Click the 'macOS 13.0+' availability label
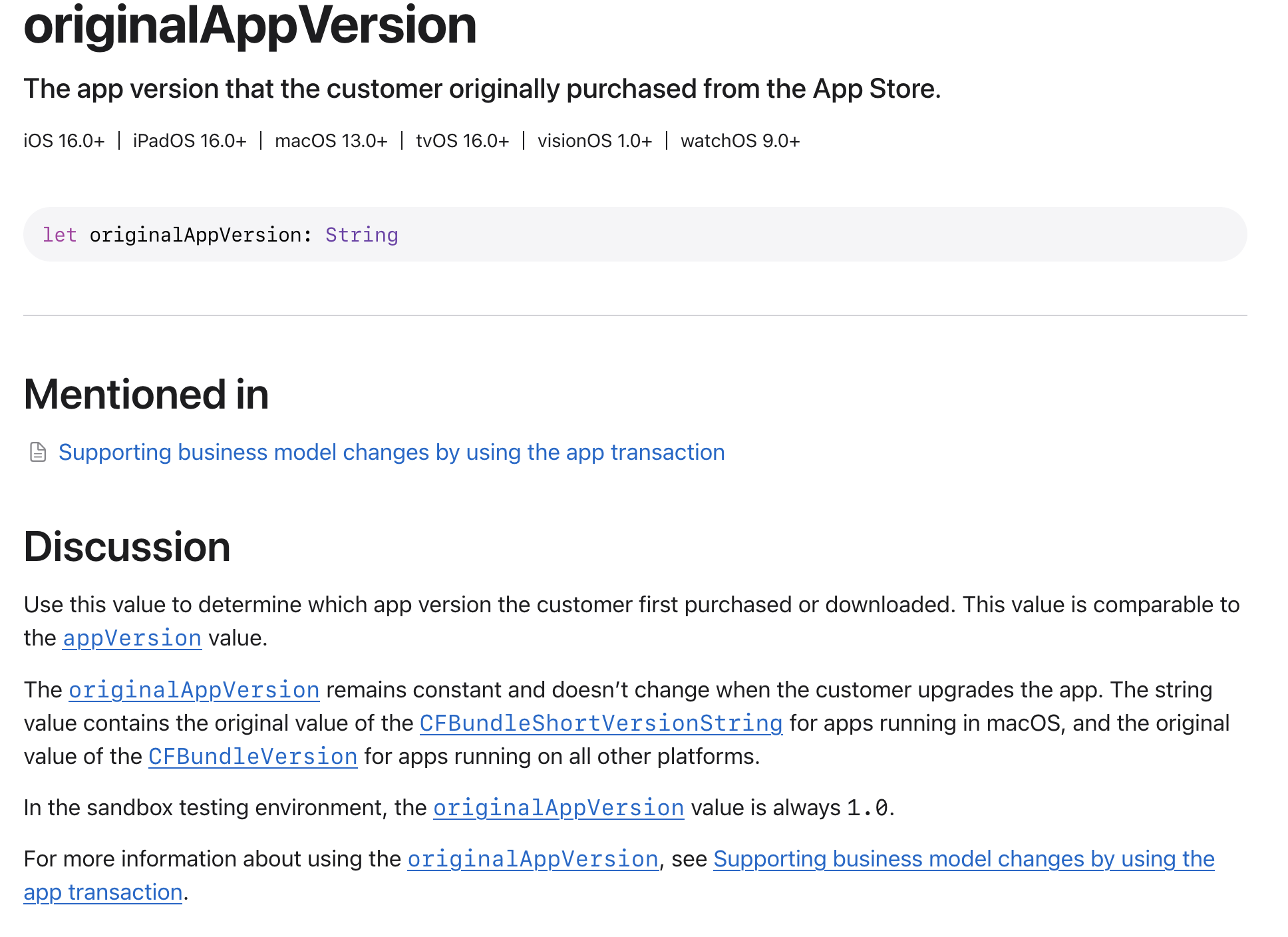 [x=331, y=141]
